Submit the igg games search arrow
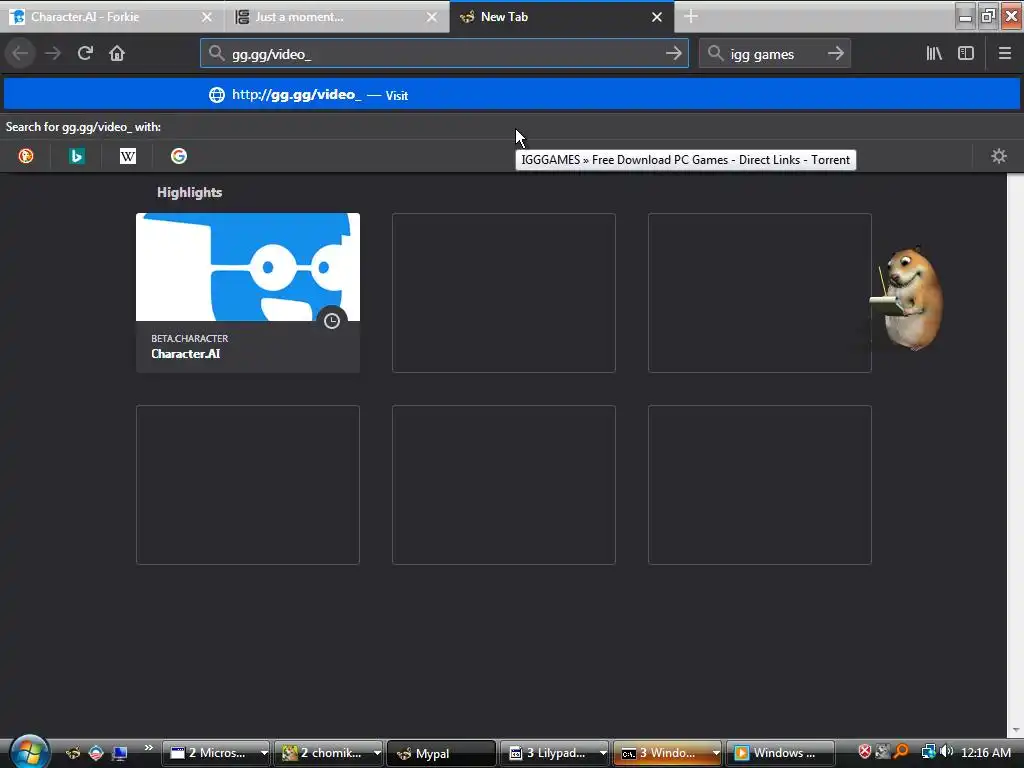1024x768 pixels. click(x=835, y=54)
